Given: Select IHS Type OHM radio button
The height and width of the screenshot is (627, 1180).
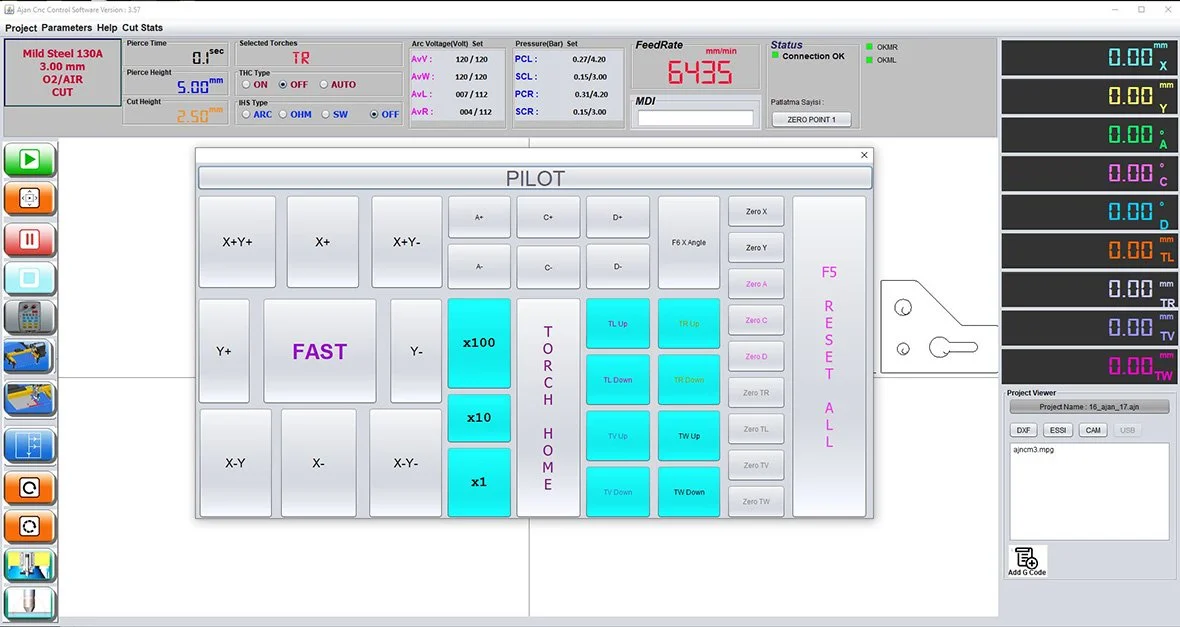Looking at the screenshot, I should point(283,114).
